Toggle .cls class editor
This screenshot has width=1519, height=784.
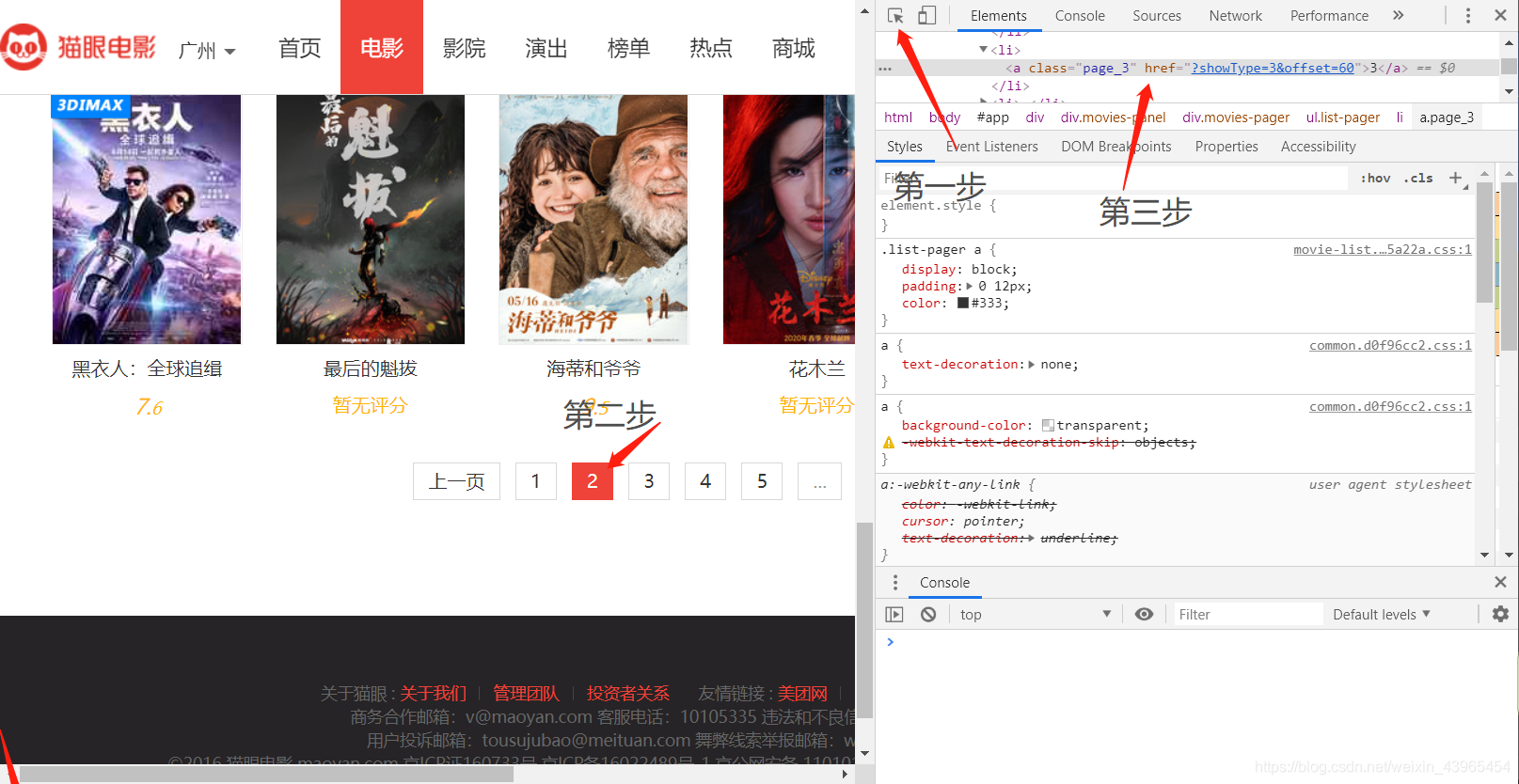(x=1418, y=178)
